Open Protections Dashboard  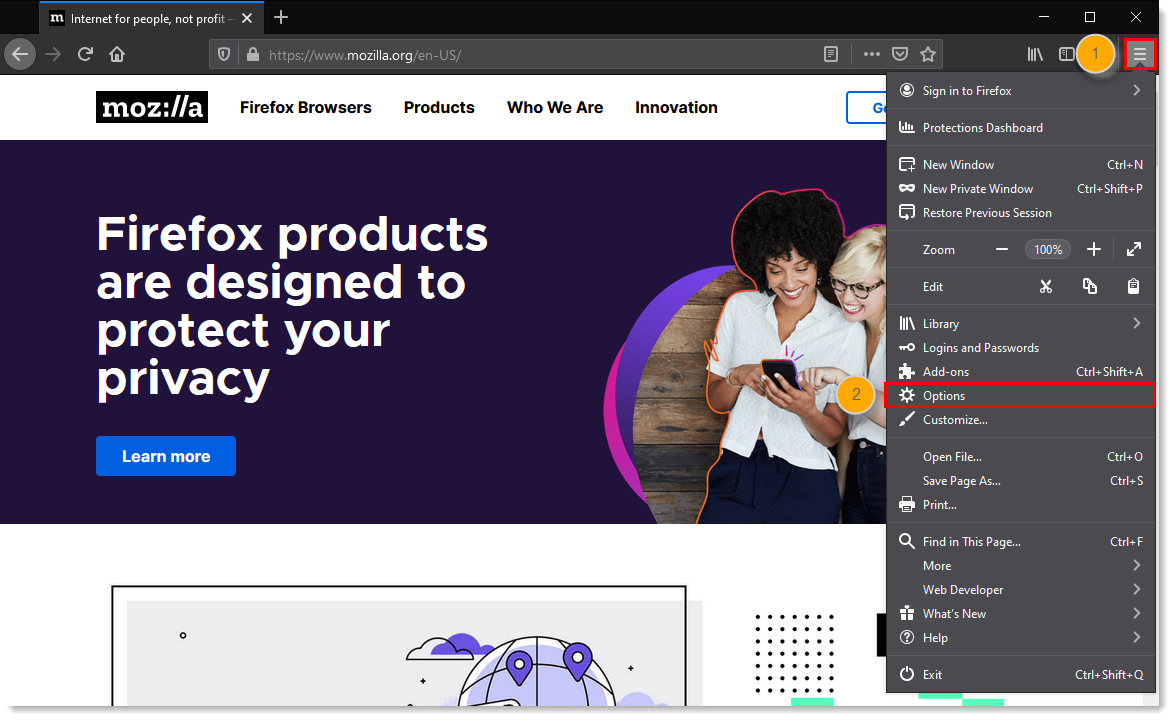click(x=1021, y=127)
